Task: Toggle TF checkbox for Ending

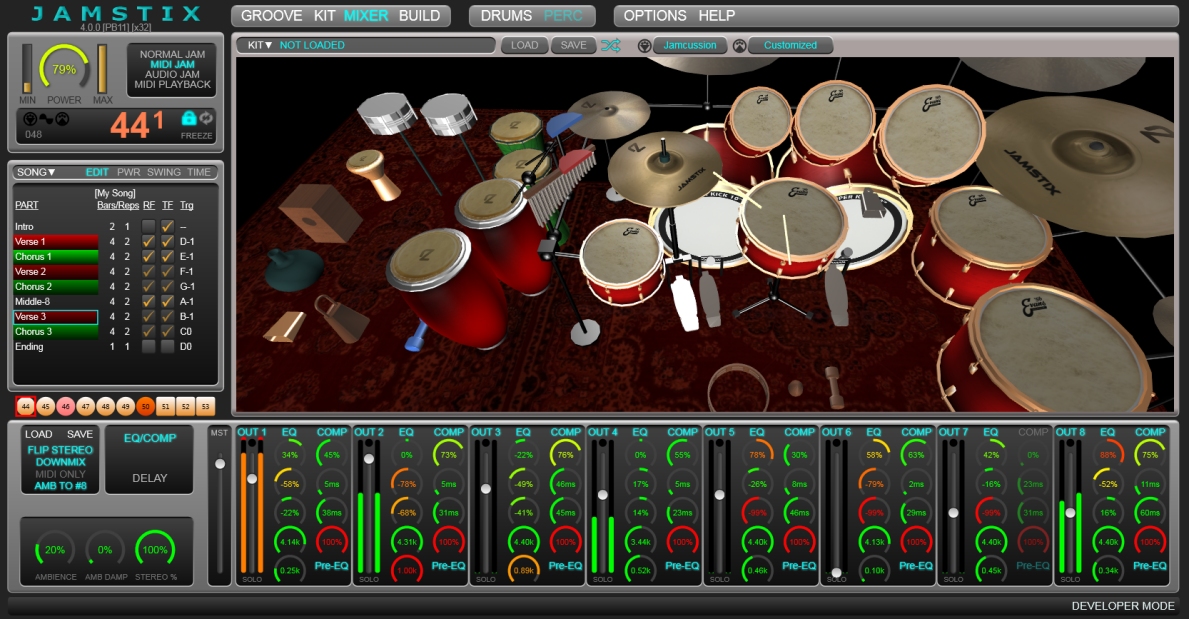Action: point(168,347)
